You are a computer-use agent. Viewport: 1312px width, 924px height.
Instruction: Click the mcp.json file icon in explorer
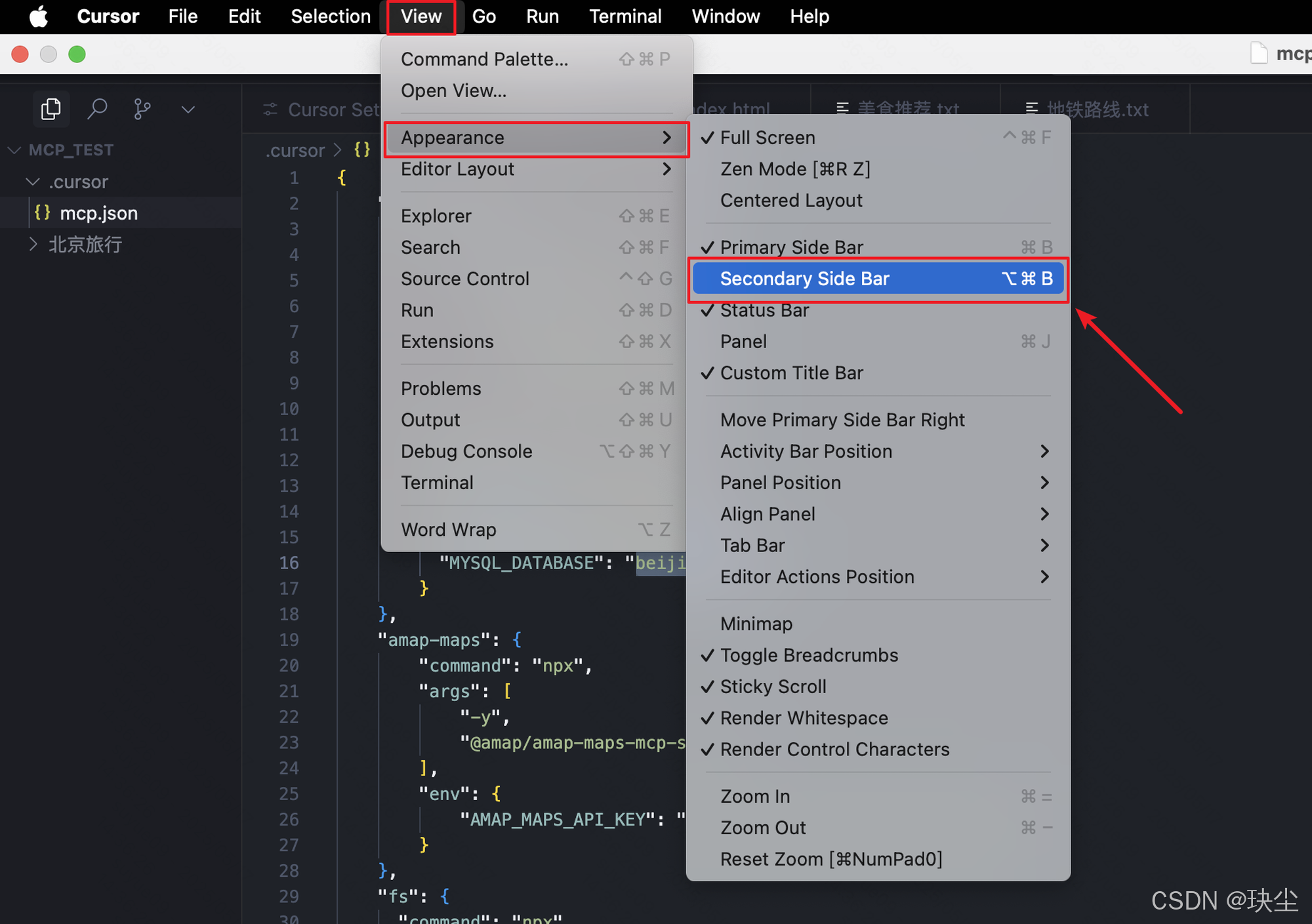coord(43,212)
